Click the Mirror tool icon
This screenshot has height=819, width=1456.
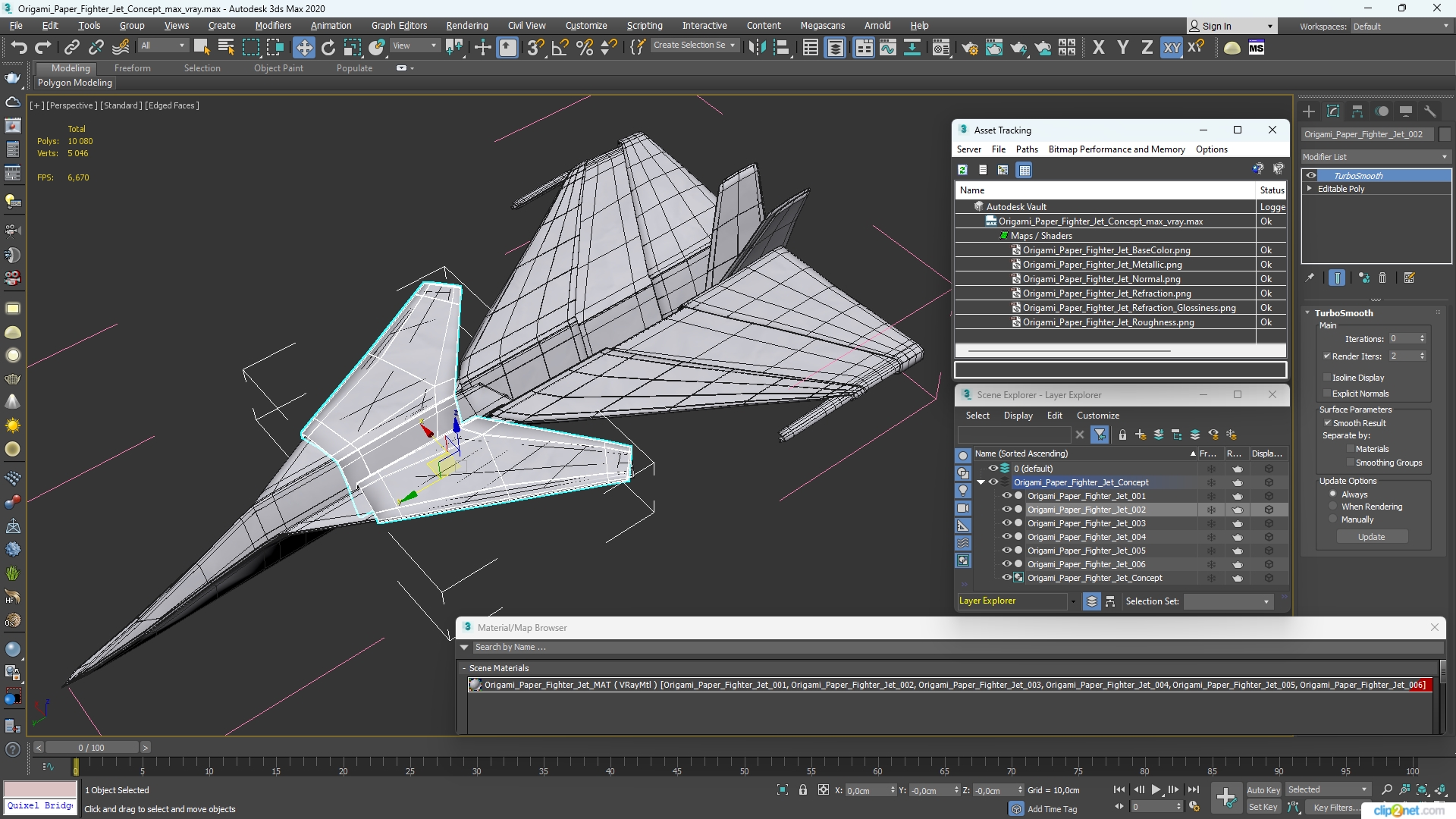[x=756, y=48]
